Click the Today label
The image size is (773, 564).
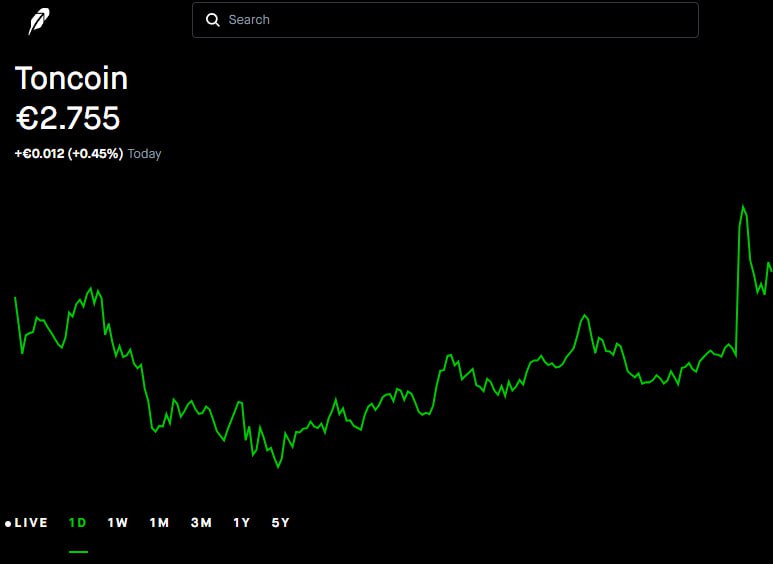[x=144, y=154]
